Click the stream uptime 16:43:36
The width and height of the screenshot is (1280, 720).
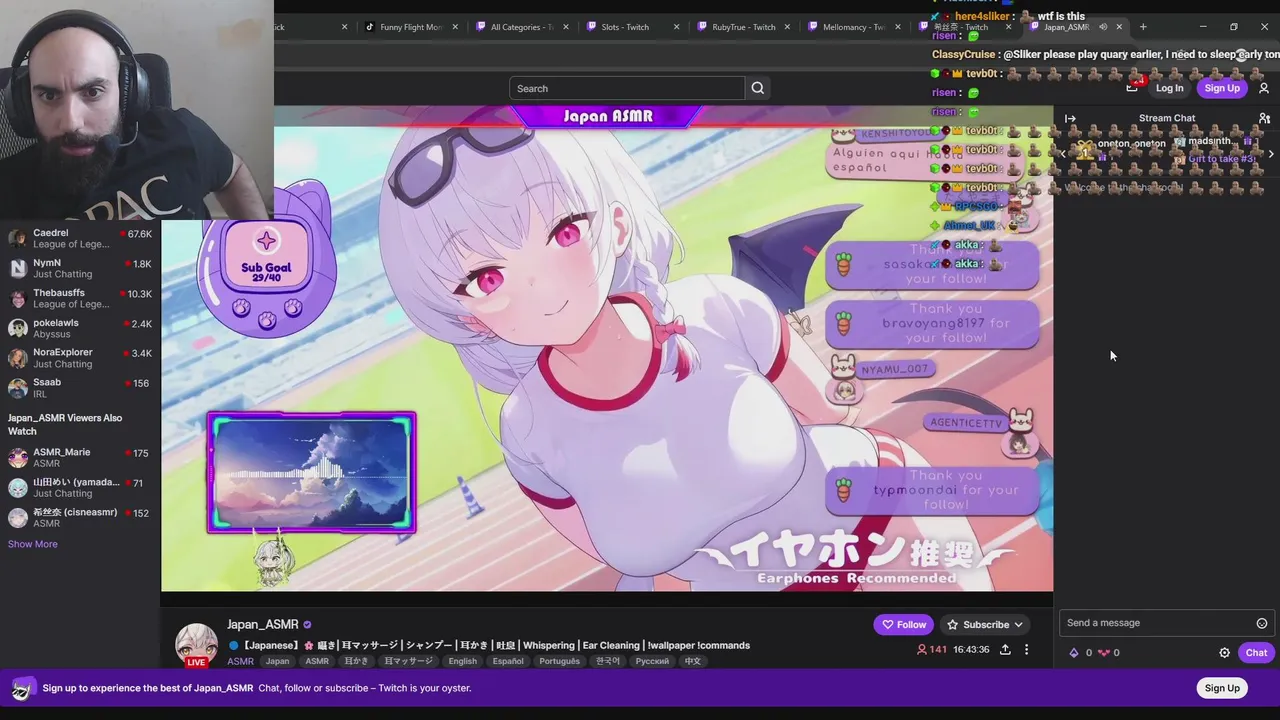[972, 650]
